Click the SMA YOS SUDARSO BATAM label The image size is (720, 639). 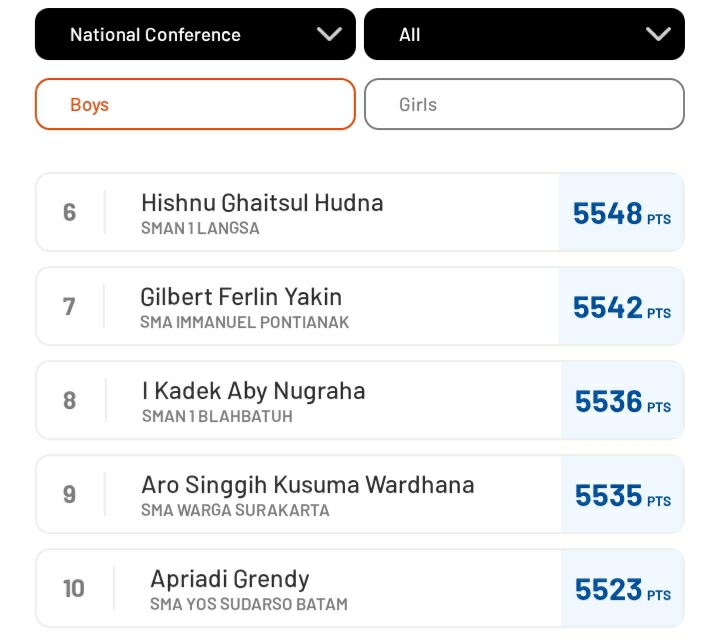(x=249, y=604)
